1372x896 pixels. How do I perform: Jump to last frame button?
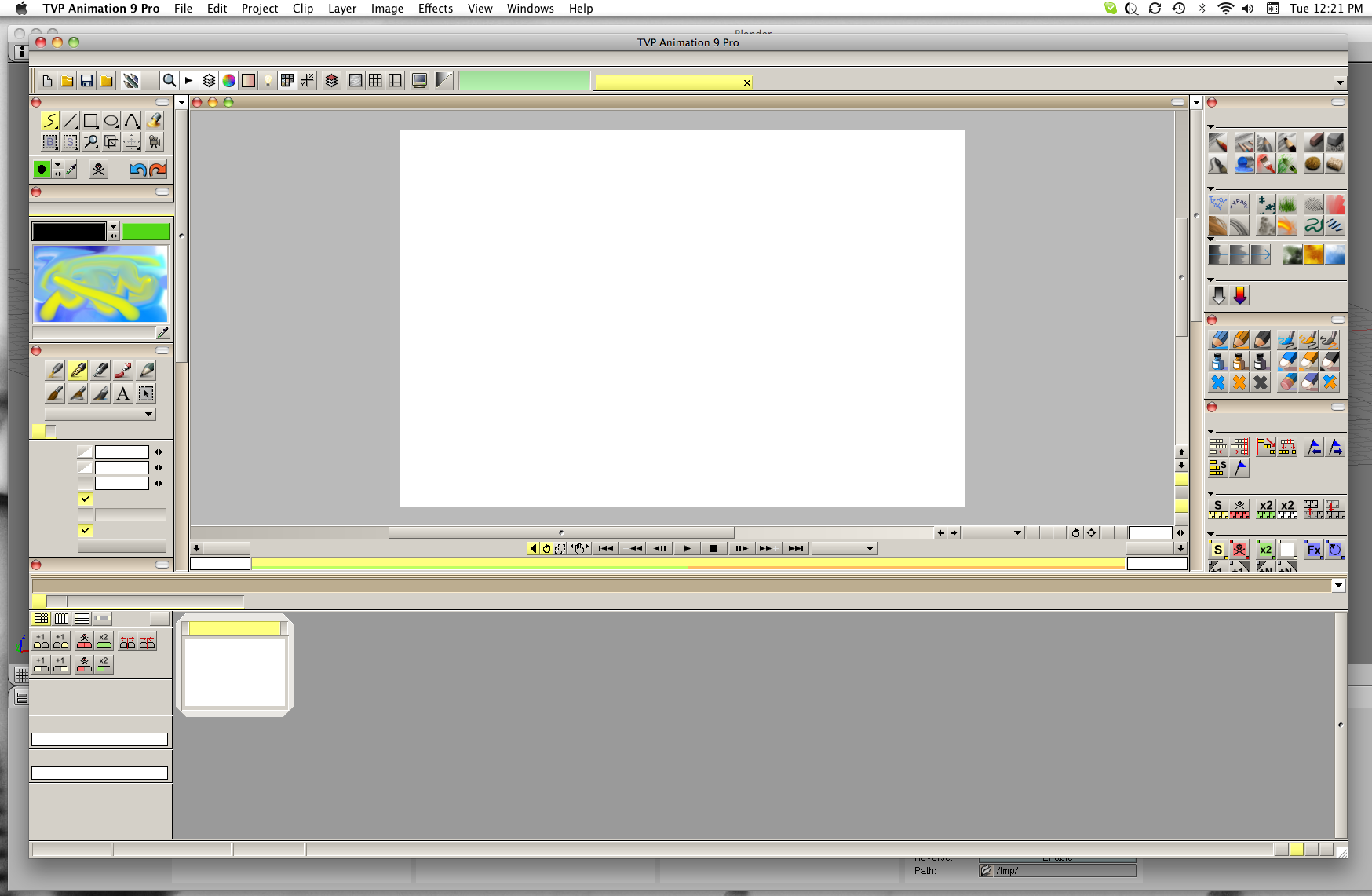point(796,548)
